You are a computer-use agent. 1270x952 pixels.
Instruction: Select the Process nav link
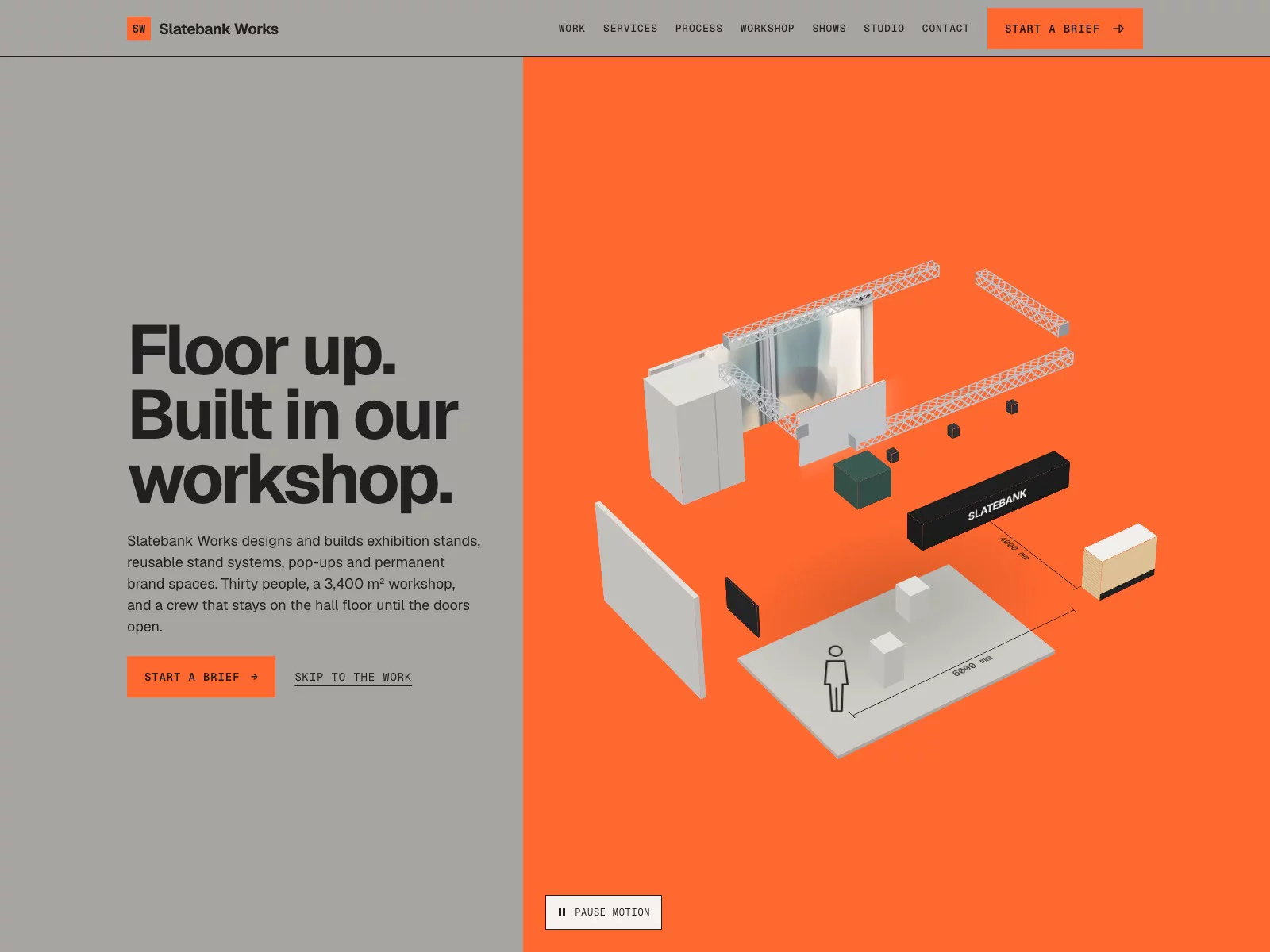[698, 29]
